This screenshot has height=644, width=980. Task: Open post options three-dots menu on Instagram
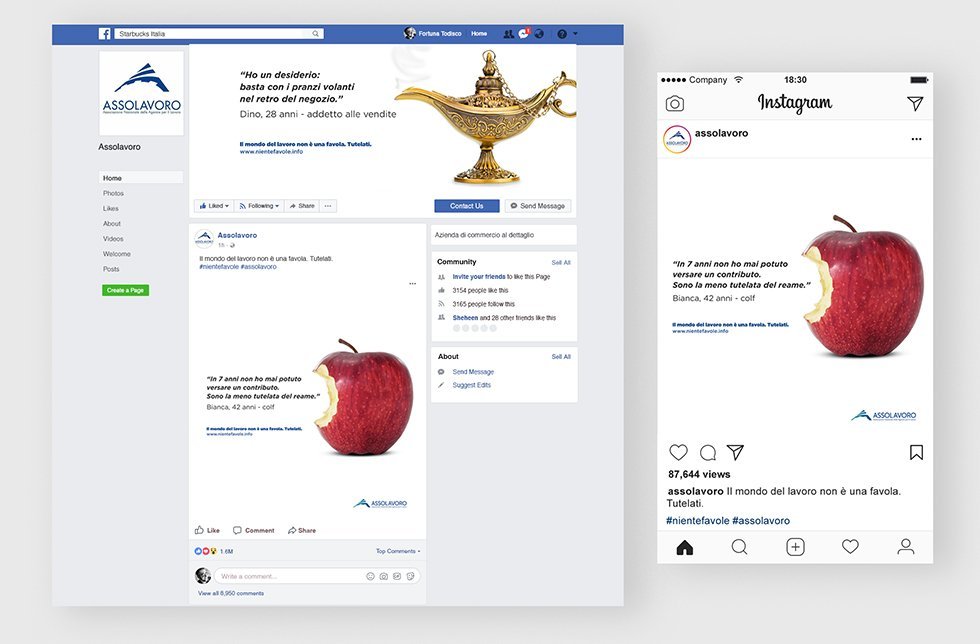(916, 139)
